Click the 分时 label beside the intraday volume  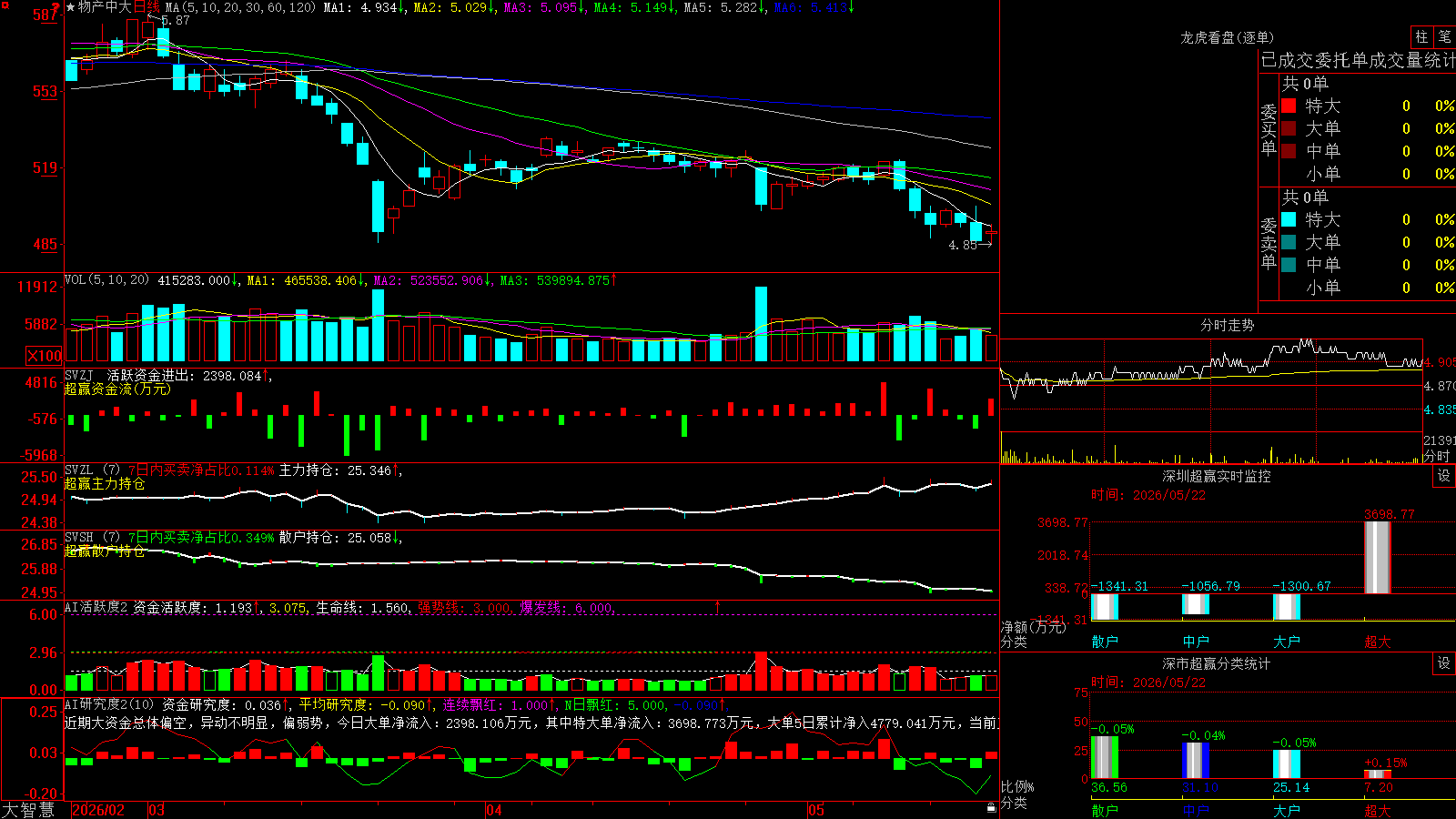[1437, 455]
